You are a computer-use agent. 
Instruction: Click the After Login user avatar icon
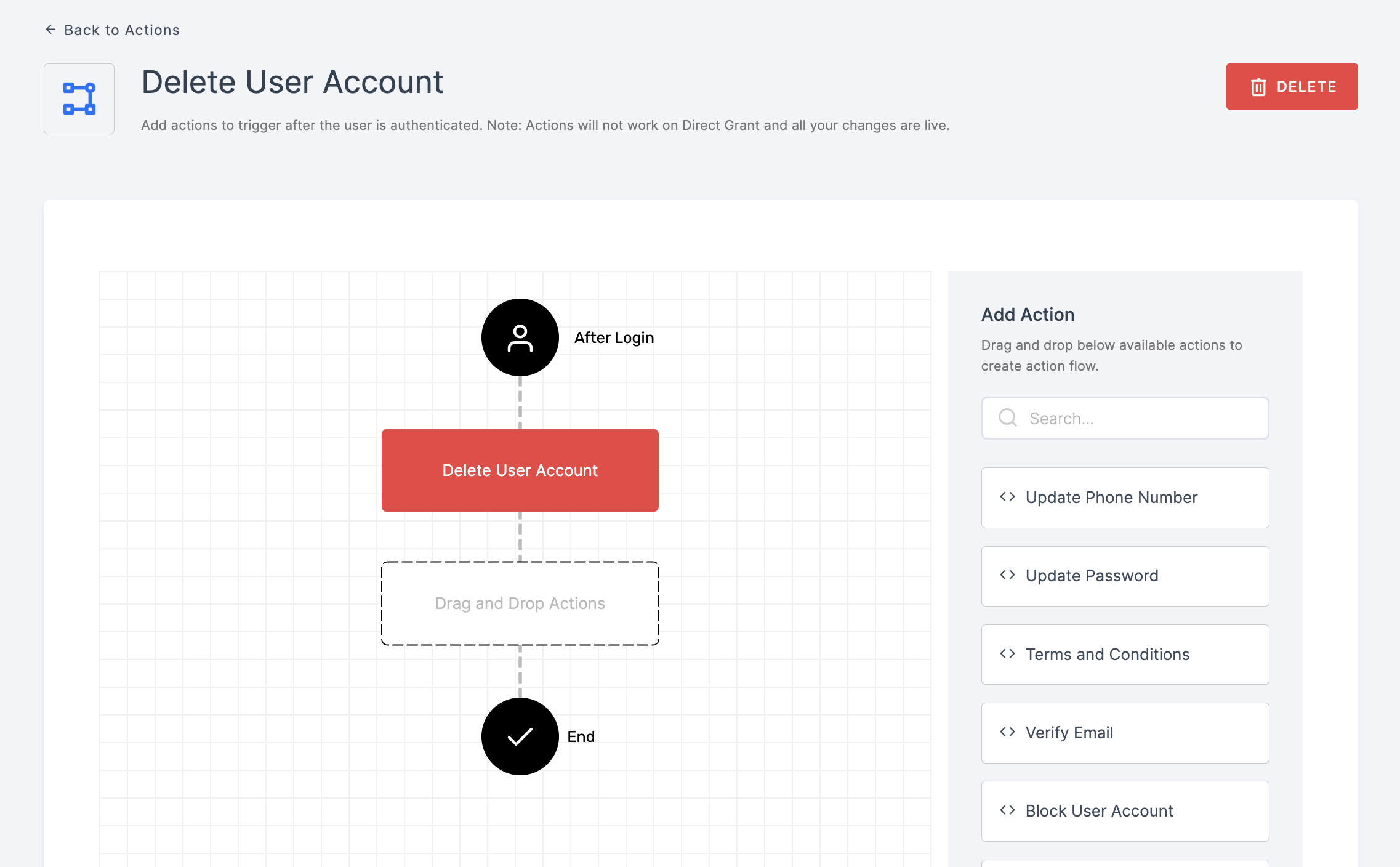[x=519, y=338]
